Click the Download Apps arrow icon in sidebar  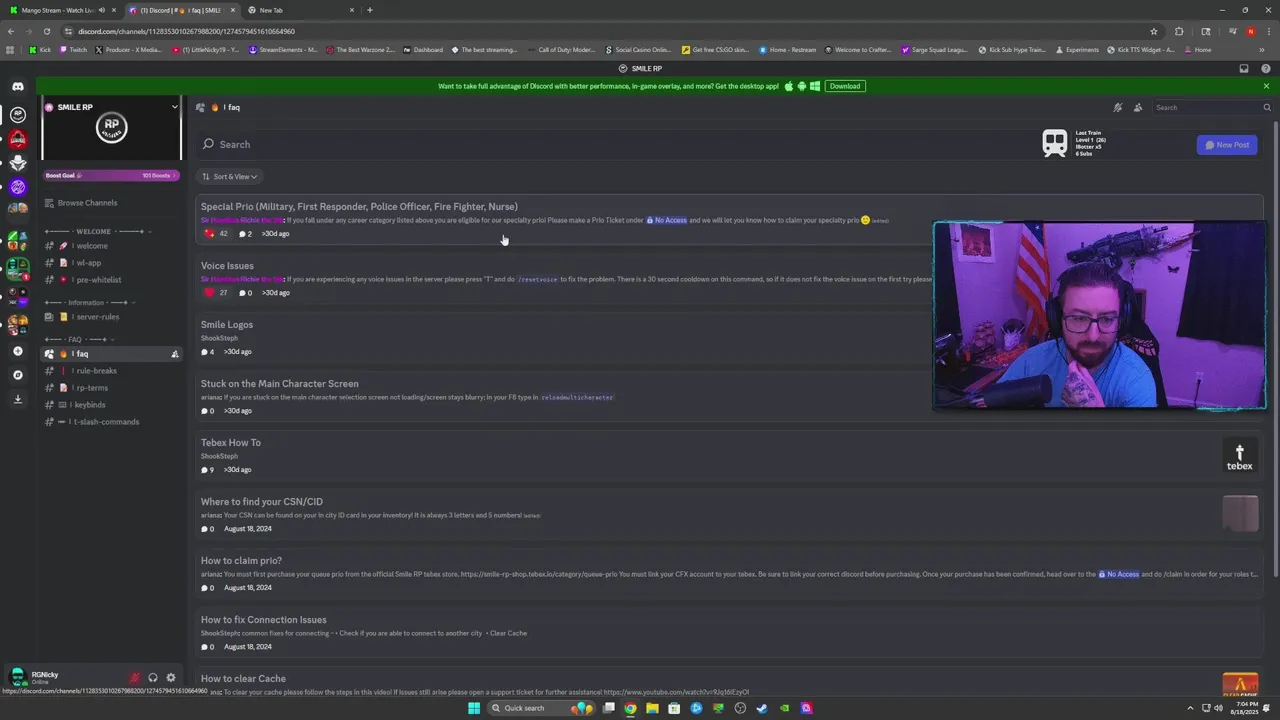click(x=17, y=399)
